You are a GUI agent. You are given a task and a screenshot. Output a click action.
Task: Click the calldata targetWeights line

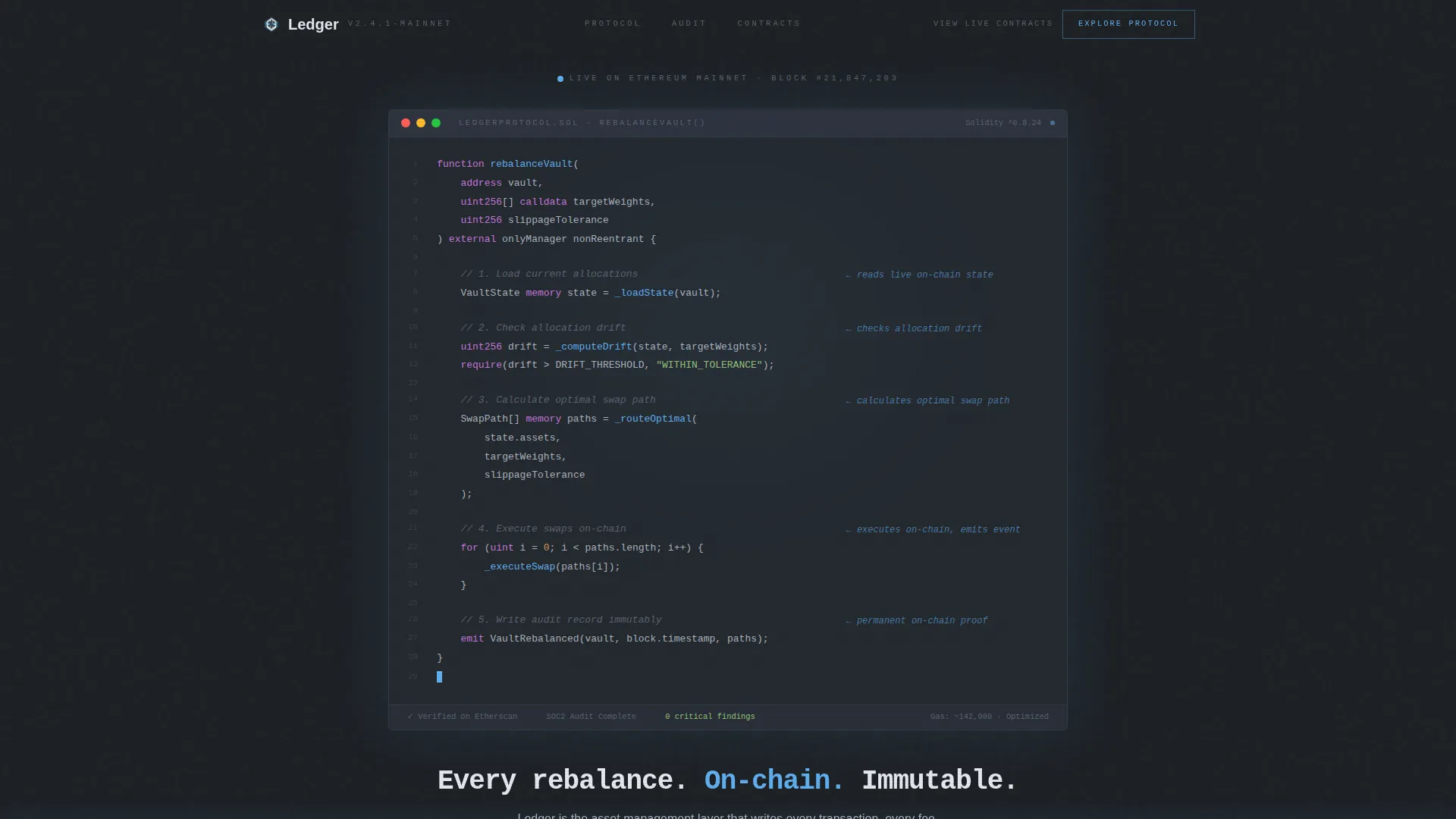(557, 202)
